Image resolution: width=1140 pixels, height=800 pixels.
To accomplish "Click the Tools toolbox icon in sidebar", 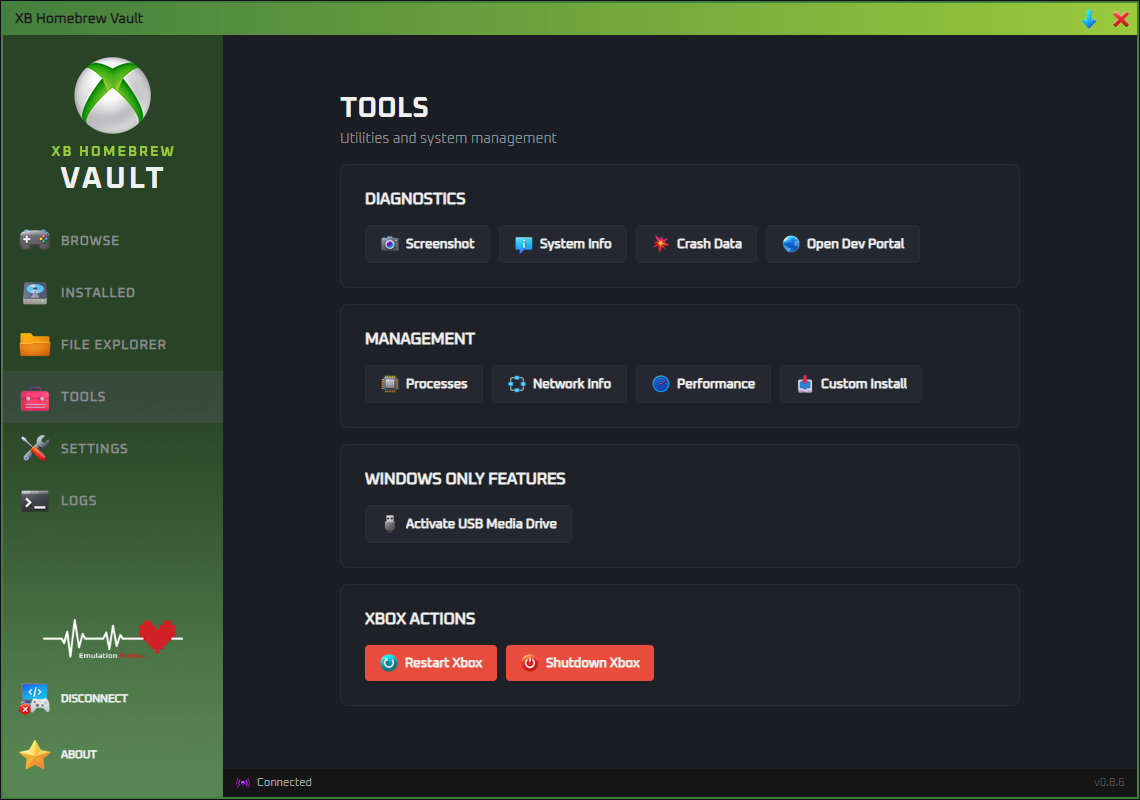I will tap(35, 397).
